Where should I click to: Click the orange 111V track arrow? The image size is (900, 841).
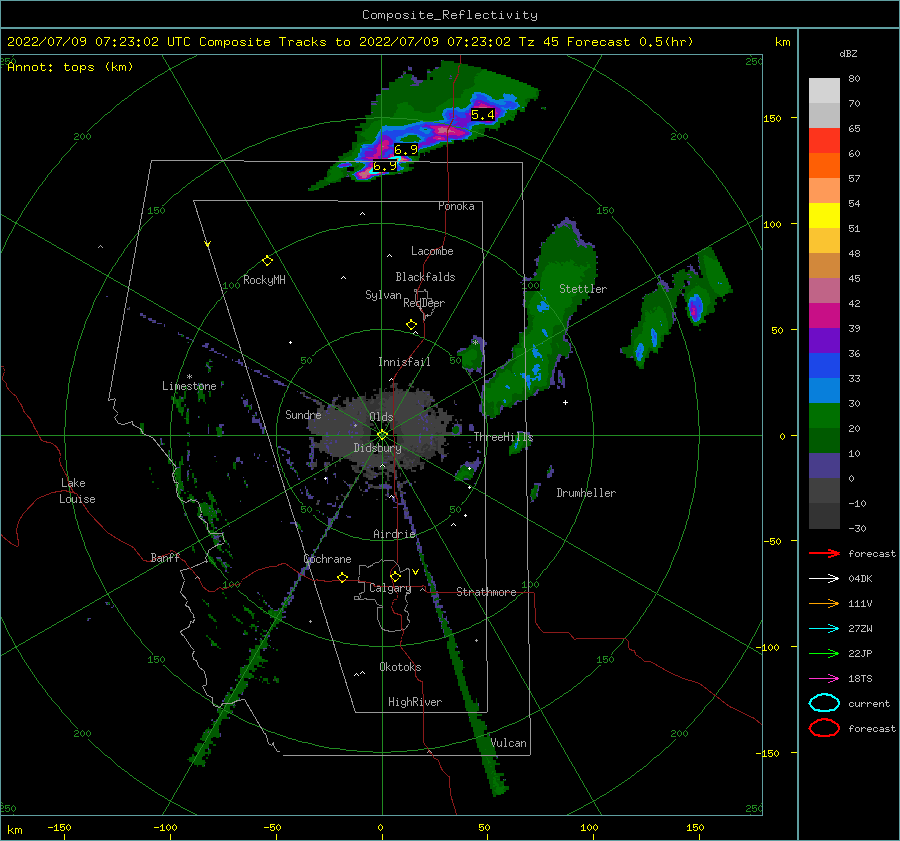pyautogui.click(x=824, y=603)
